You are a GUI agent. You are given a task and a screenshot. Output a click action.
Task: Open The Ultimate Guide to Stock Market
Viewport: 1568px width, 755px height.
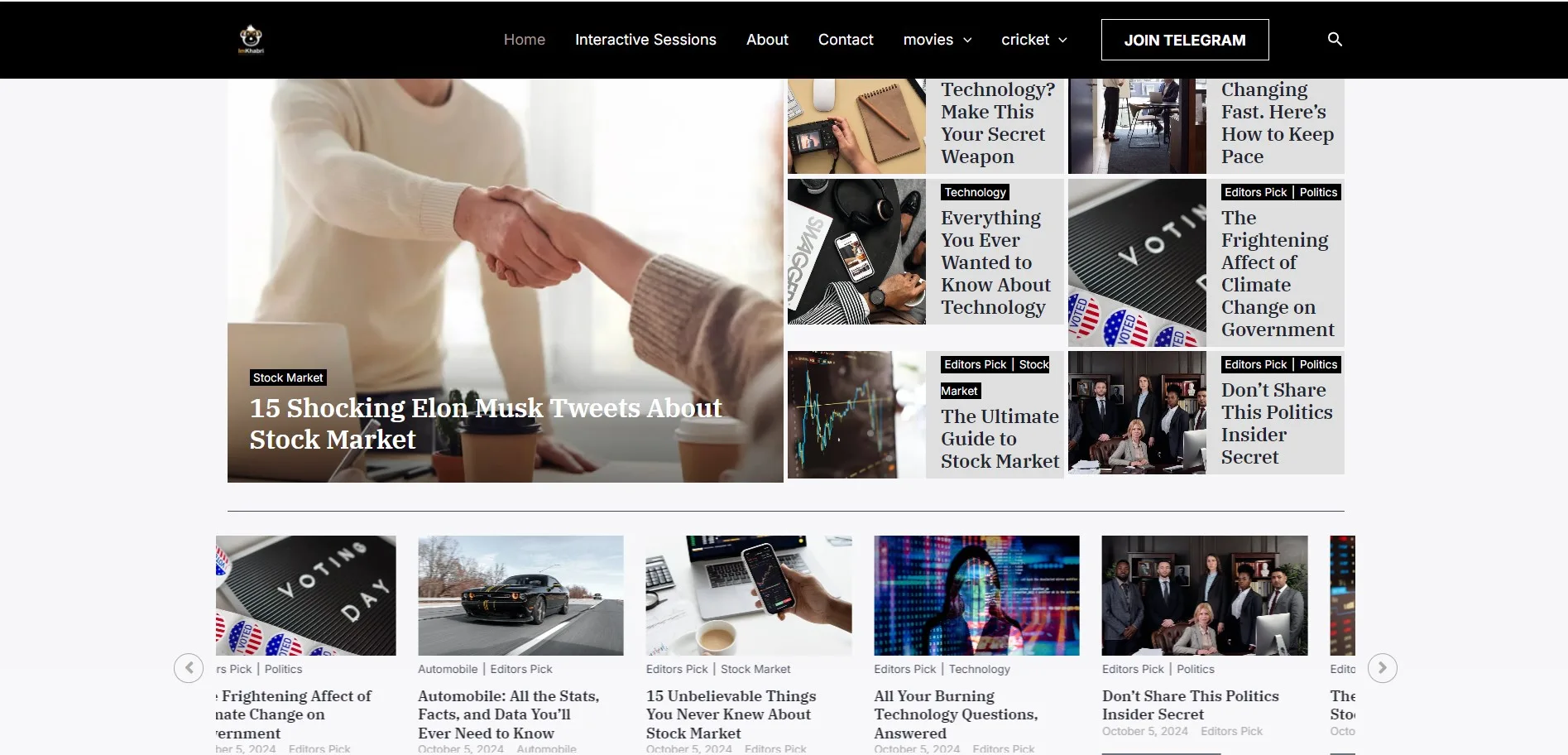click(x=1000, y=439)
